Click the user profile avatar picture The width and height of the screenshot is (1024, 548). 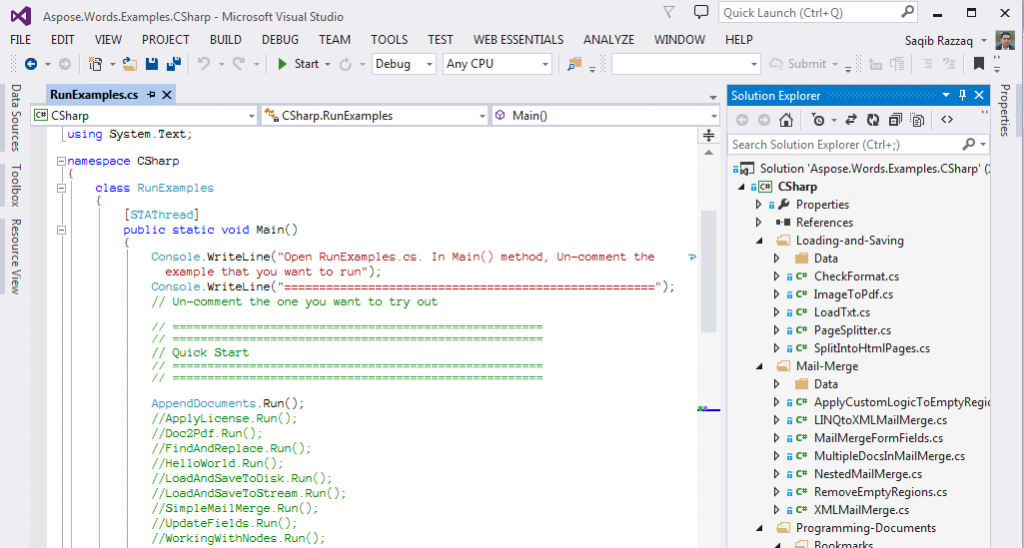1005,40
